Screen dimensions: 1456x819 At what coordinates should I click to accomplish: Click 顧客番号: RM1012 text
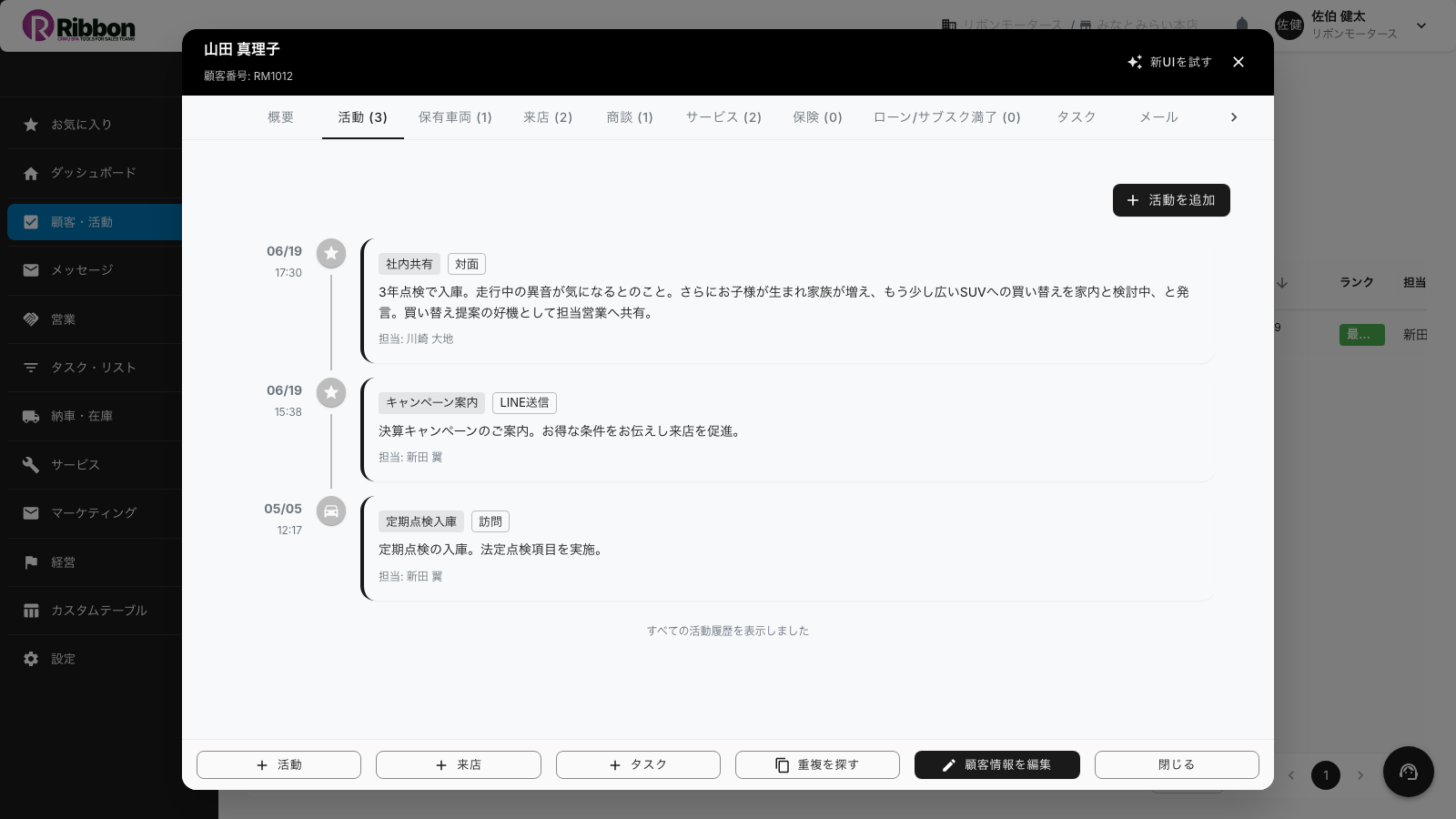(248, 76)
